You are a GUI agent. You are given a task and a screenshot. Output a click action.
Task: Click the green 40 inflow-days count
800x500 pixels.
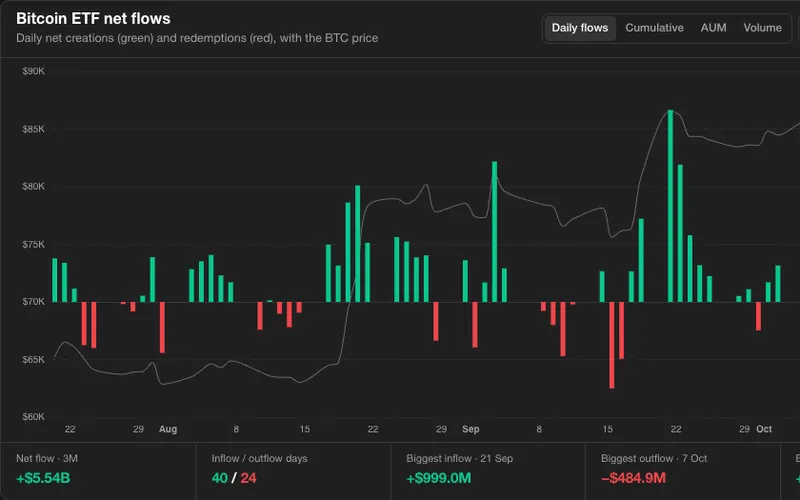point(219,478)
